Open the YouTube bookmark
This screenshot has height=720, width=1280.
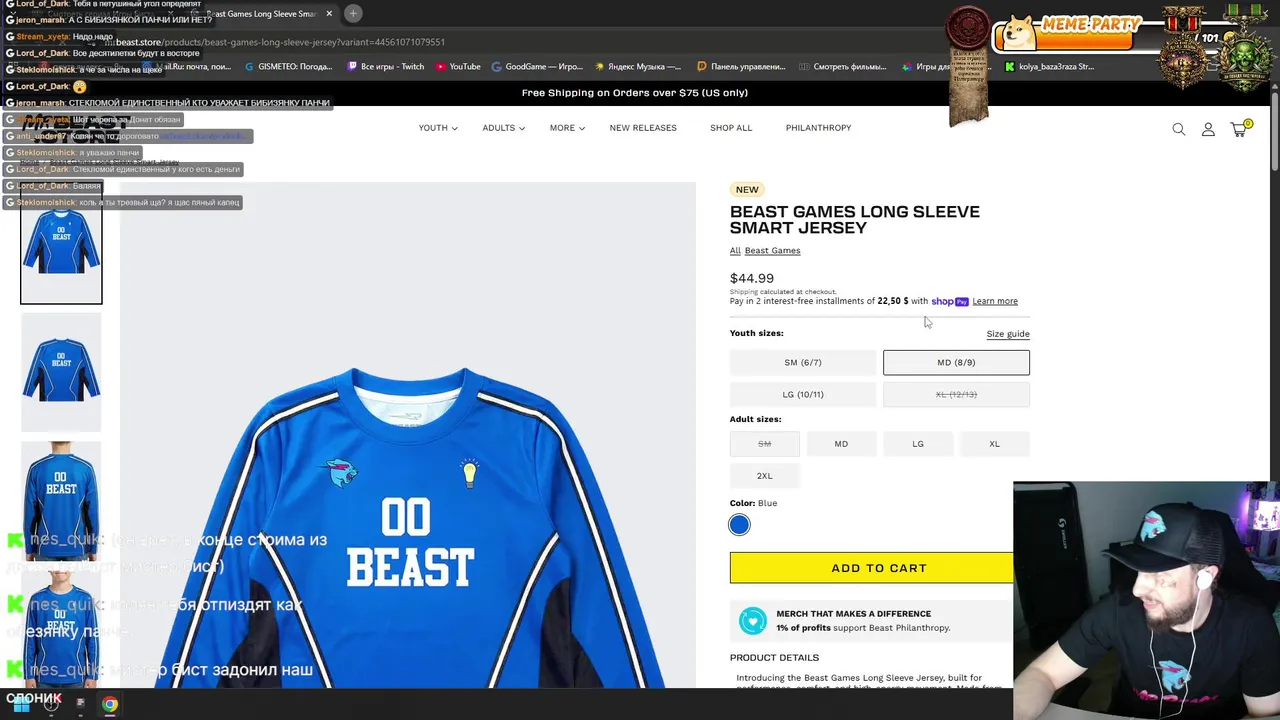point(458,67)
